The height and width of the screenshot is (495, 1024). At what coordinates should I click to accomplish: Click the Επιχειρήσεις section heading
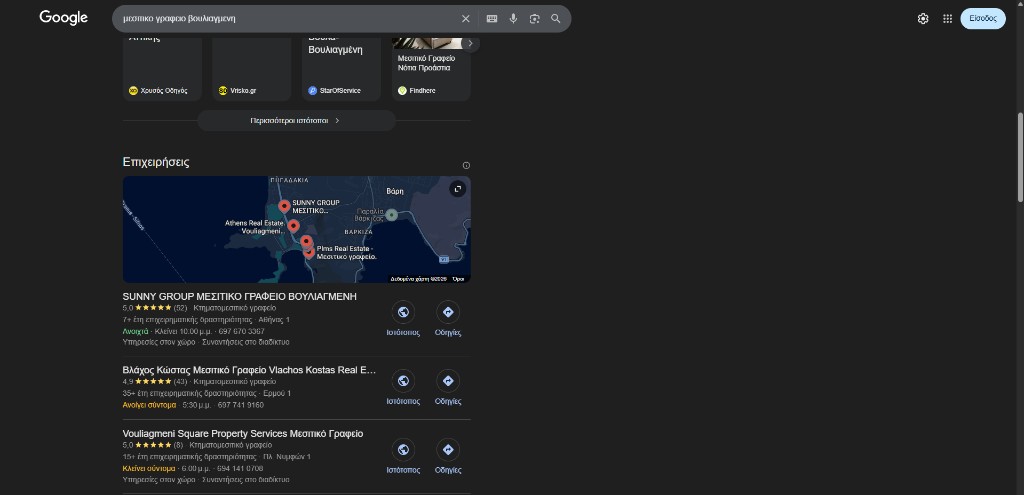pyautogui.click(x=156, y=162)
